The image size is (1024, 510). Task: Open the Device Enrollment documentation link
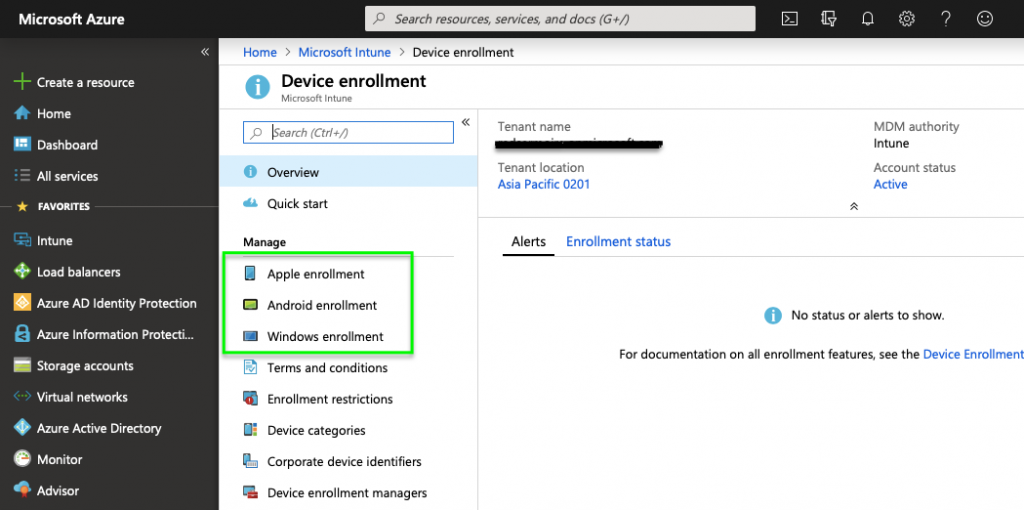tap(973, 354)
